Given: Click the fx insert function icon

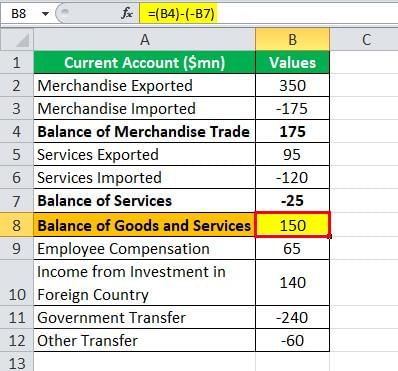Looking at the screenshot, I should 127,13.
